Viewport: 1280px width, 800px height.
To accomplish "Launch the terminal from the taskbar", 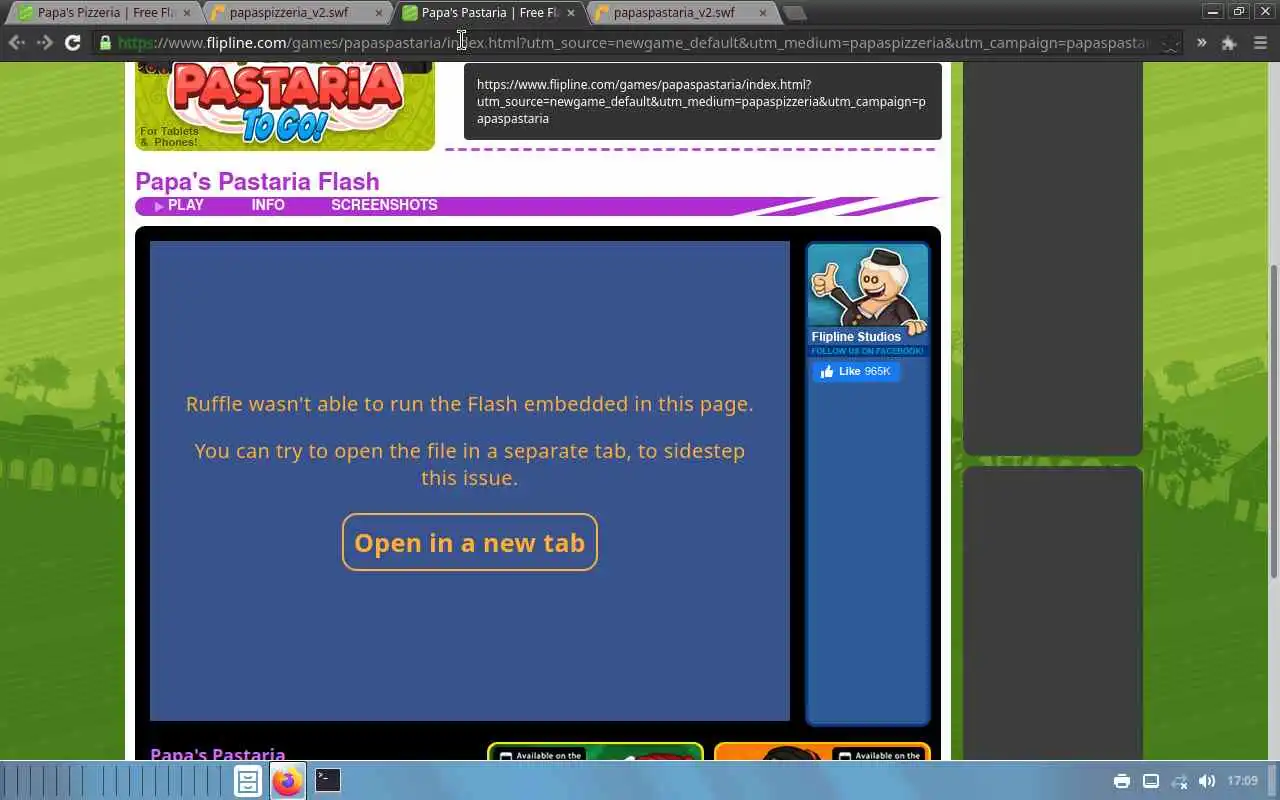I will coord(328,780).
